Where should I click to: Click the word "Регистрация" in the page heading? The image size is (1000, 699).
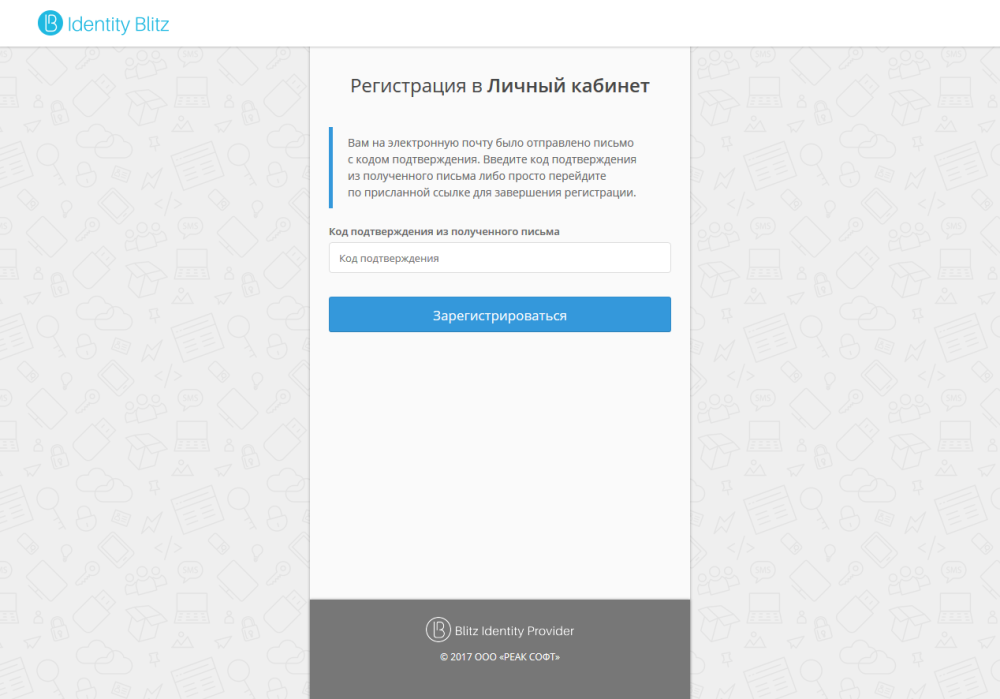[408, 86]
